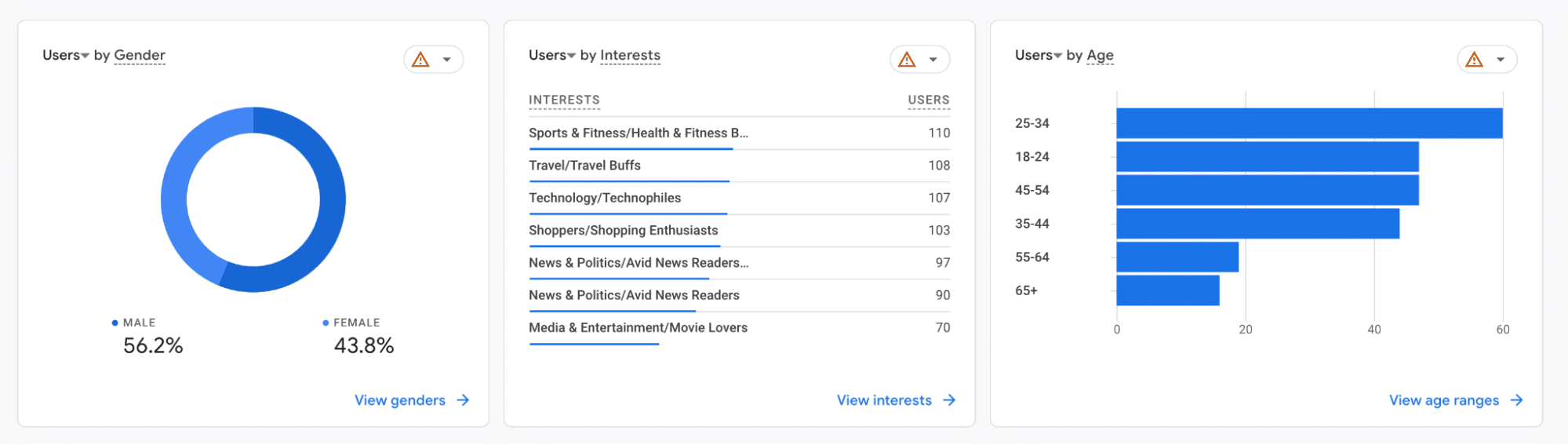
Task: Click arrow icon next to View age ranges
Action: click(x=1517, y=400)
